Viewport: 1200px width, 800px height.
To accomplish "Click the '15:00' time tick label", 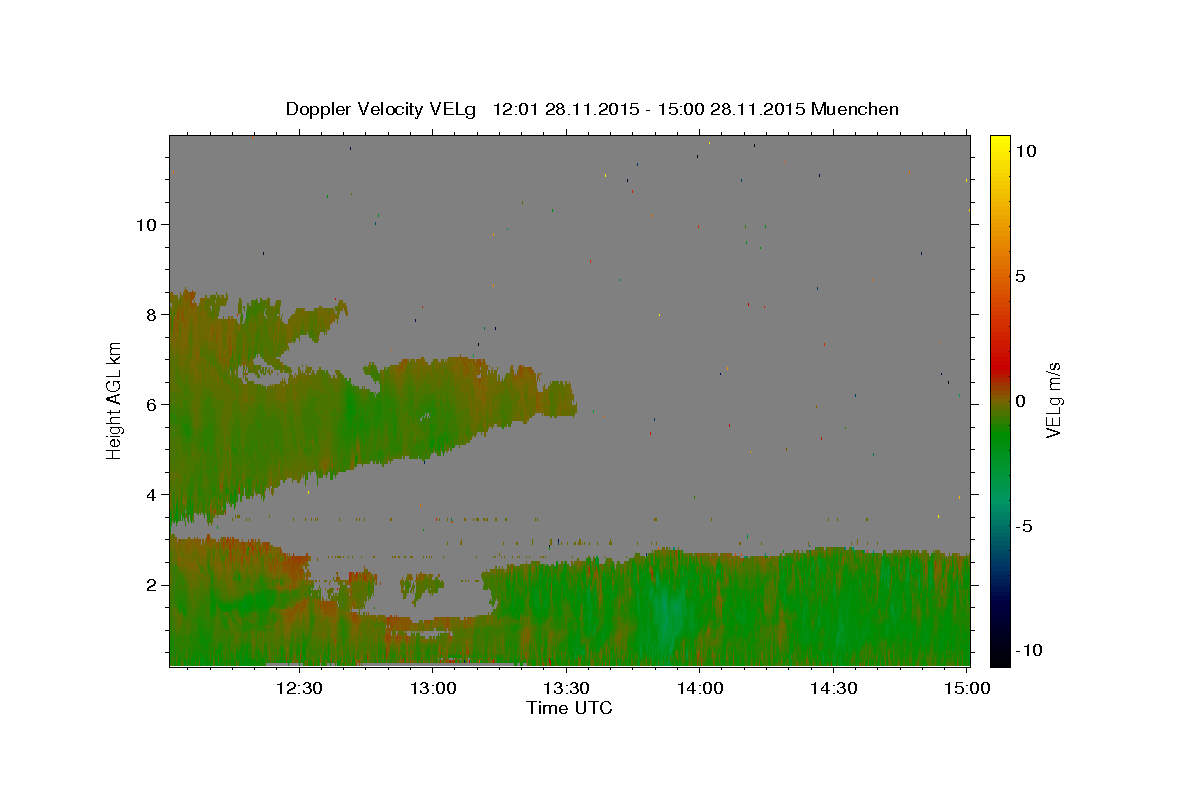I will [x=967, y=688].
